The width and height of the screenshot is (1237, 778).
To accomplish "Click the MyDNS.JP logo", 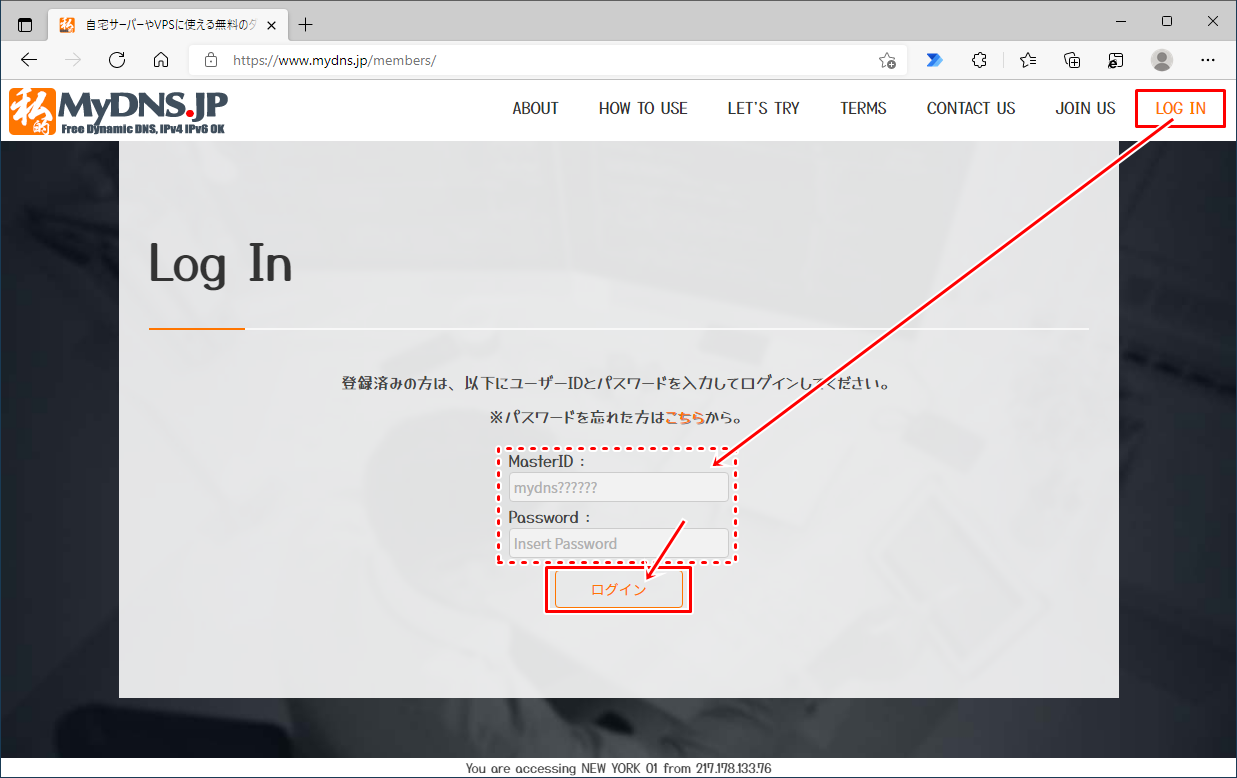I will click(x=118, y=109).
